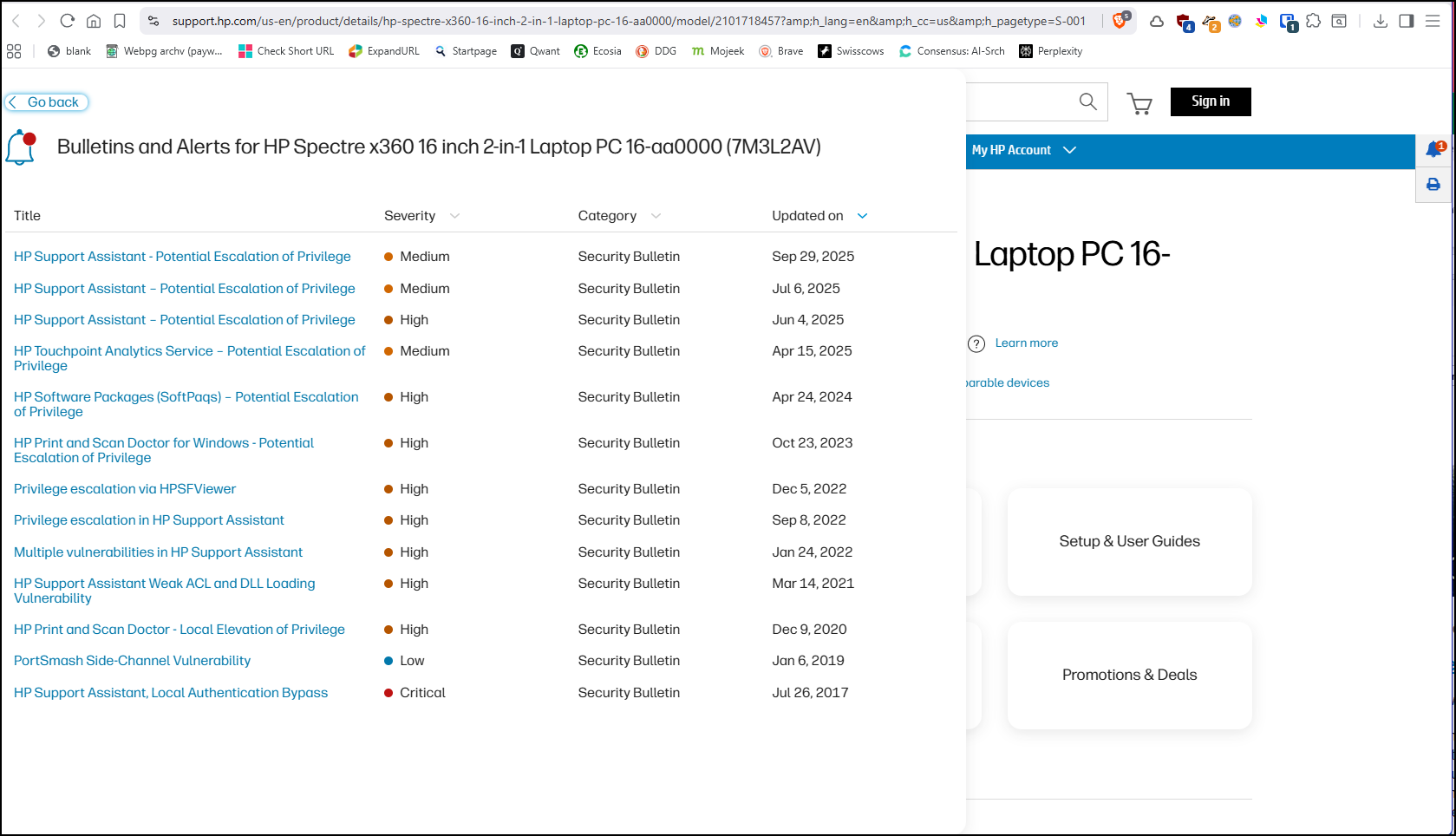Screen dimensions: 1456x836
Task: Toggle sort by Updated on
Action: tap(862, 216)
